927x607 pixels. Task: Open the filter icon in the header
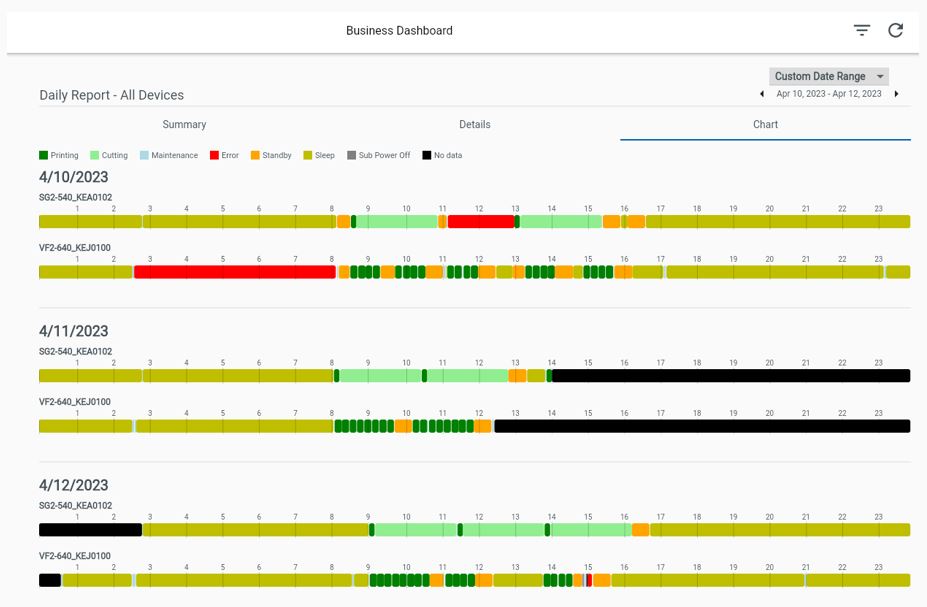862,30
